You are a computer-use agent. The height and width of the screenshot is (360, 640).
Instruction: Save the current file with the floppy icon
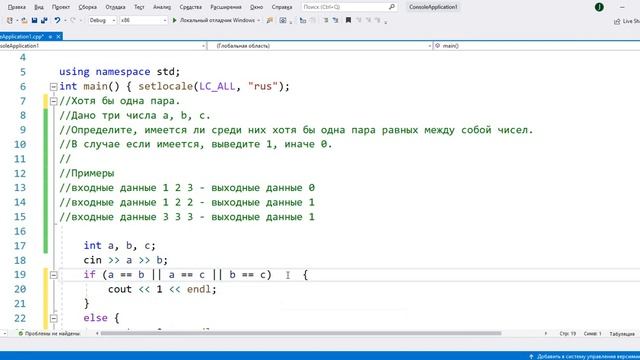(34, 20)
